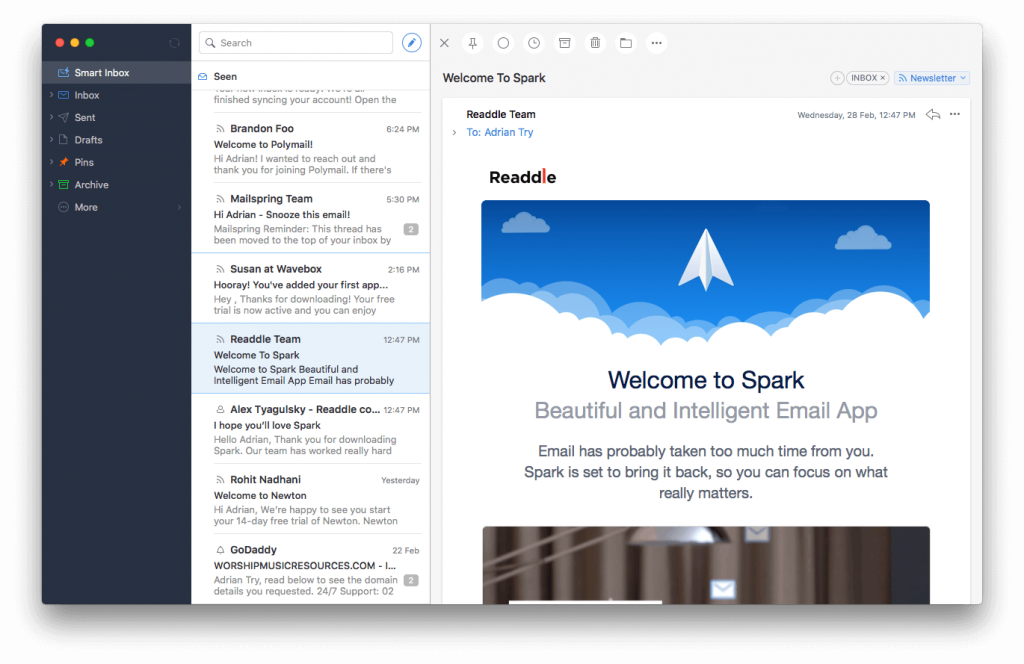Click the reply arrow icon in email header
Image resolution: width=1024 pixels, height=664 pixels.
click(x=932, y=115)
